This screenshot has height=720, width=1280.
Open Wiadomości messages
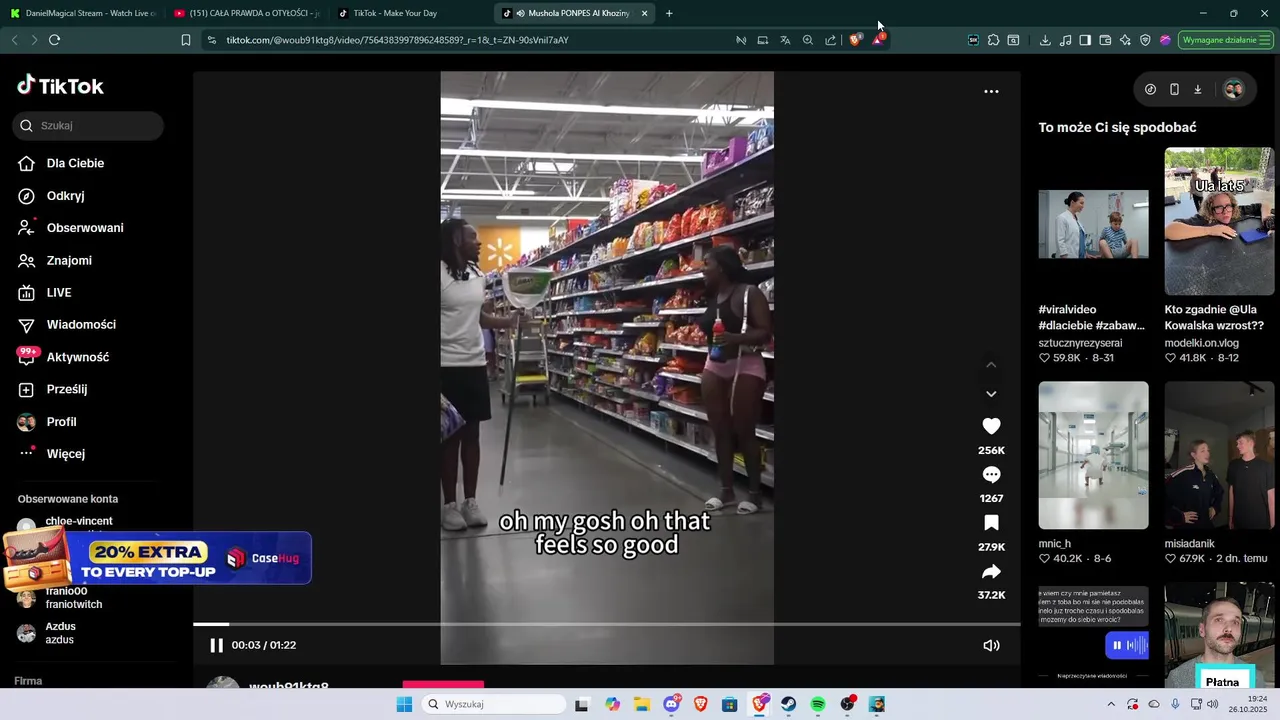67,325
